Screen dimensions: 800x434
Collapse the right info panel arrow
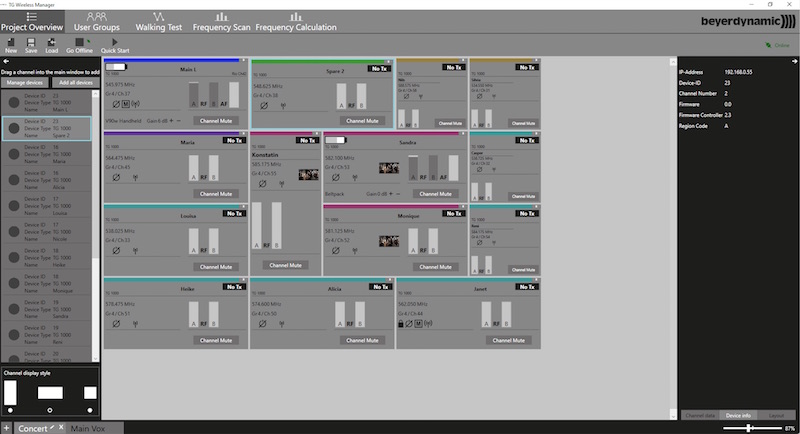pos(794,62)
